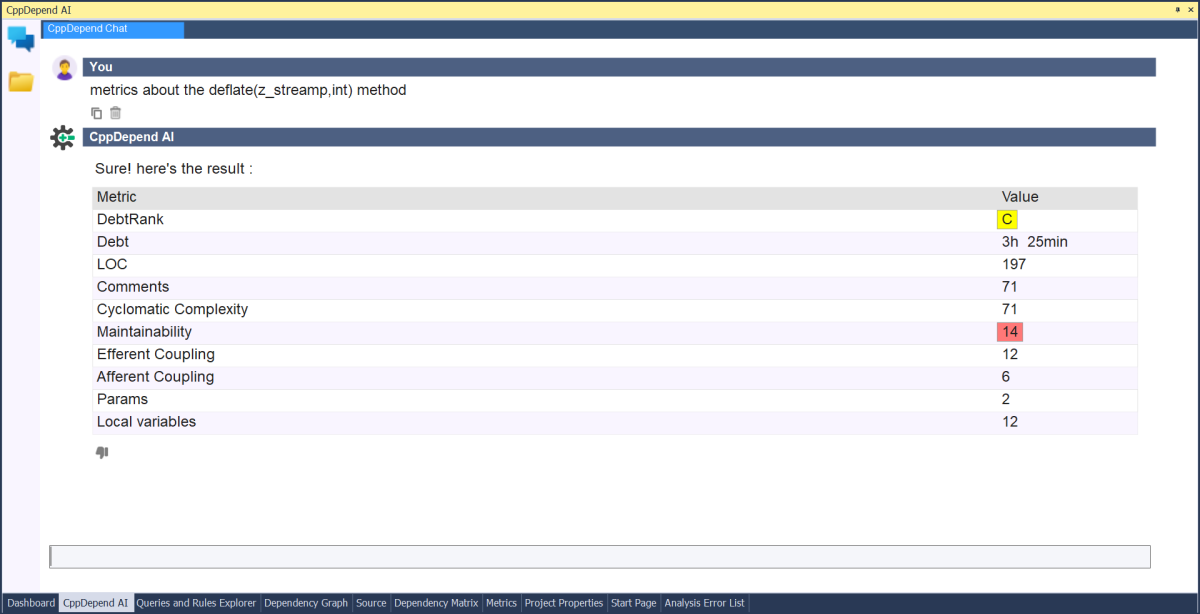Pin the CppDepend AI panel
Viewport: 1200px width, 614px height.
(x=1176, y=9)
